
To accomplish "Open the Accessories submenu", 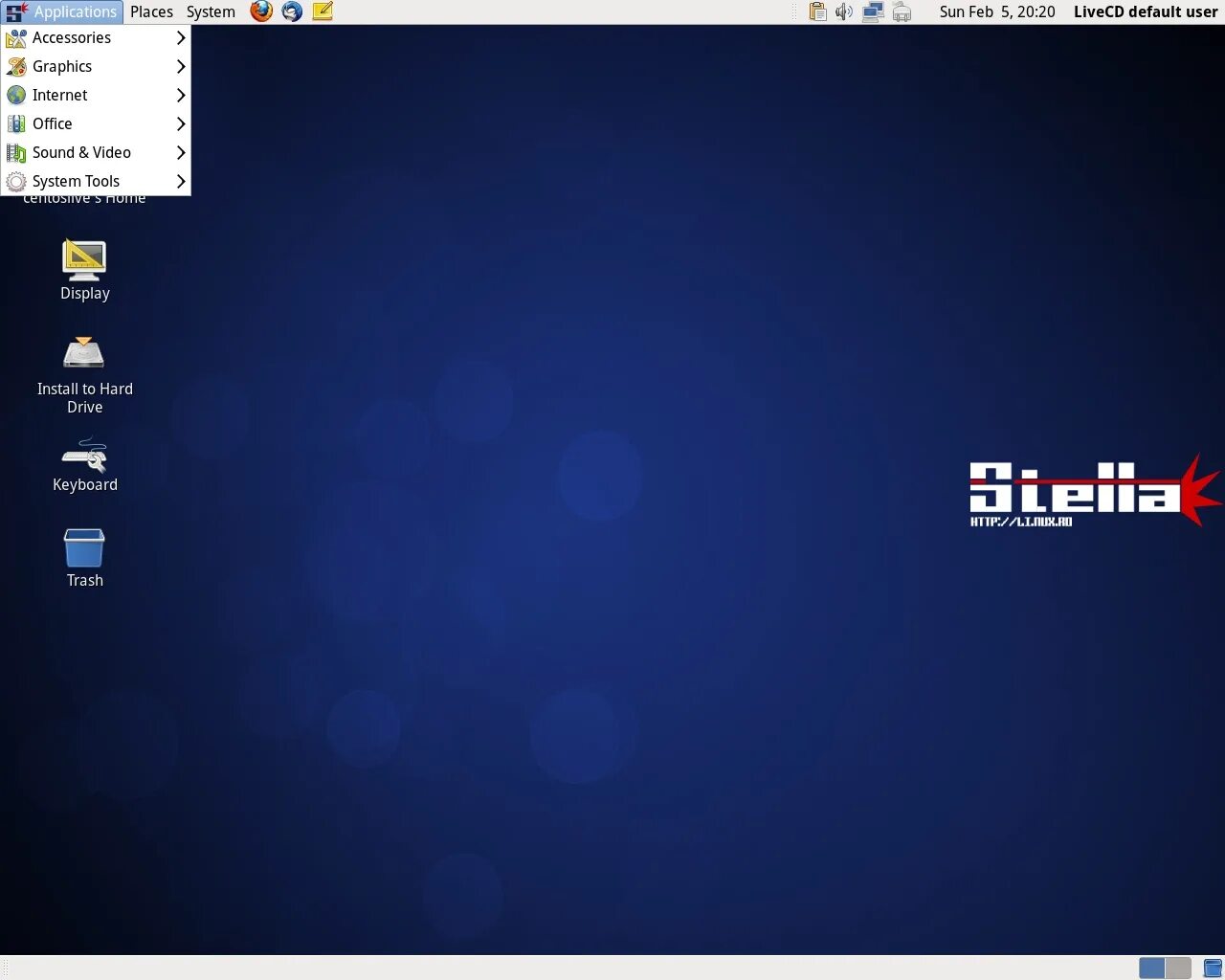I will [x=96, y=37].
